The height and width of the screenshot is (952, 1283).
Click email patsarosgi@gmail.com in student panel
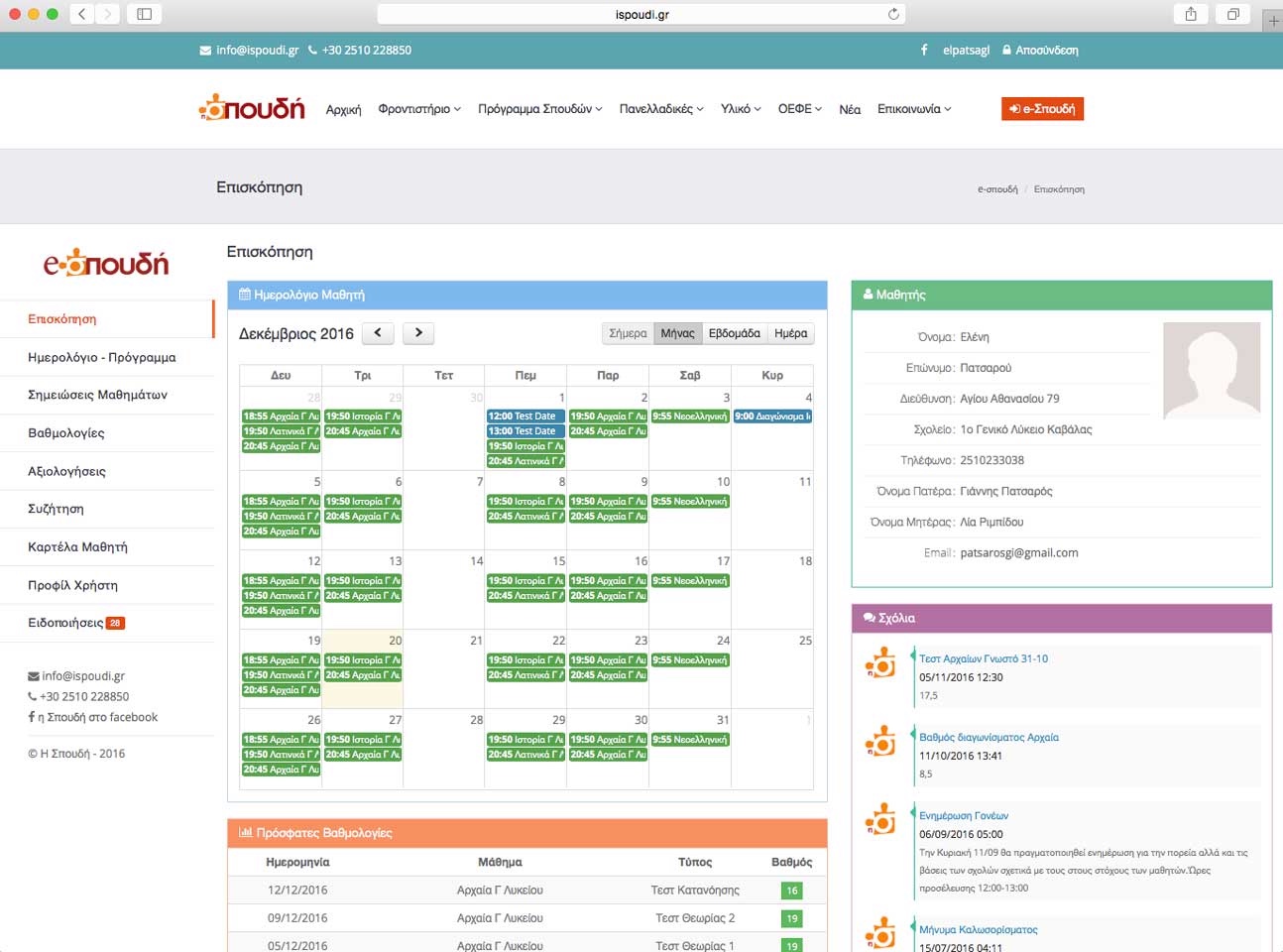[1019, 553]
